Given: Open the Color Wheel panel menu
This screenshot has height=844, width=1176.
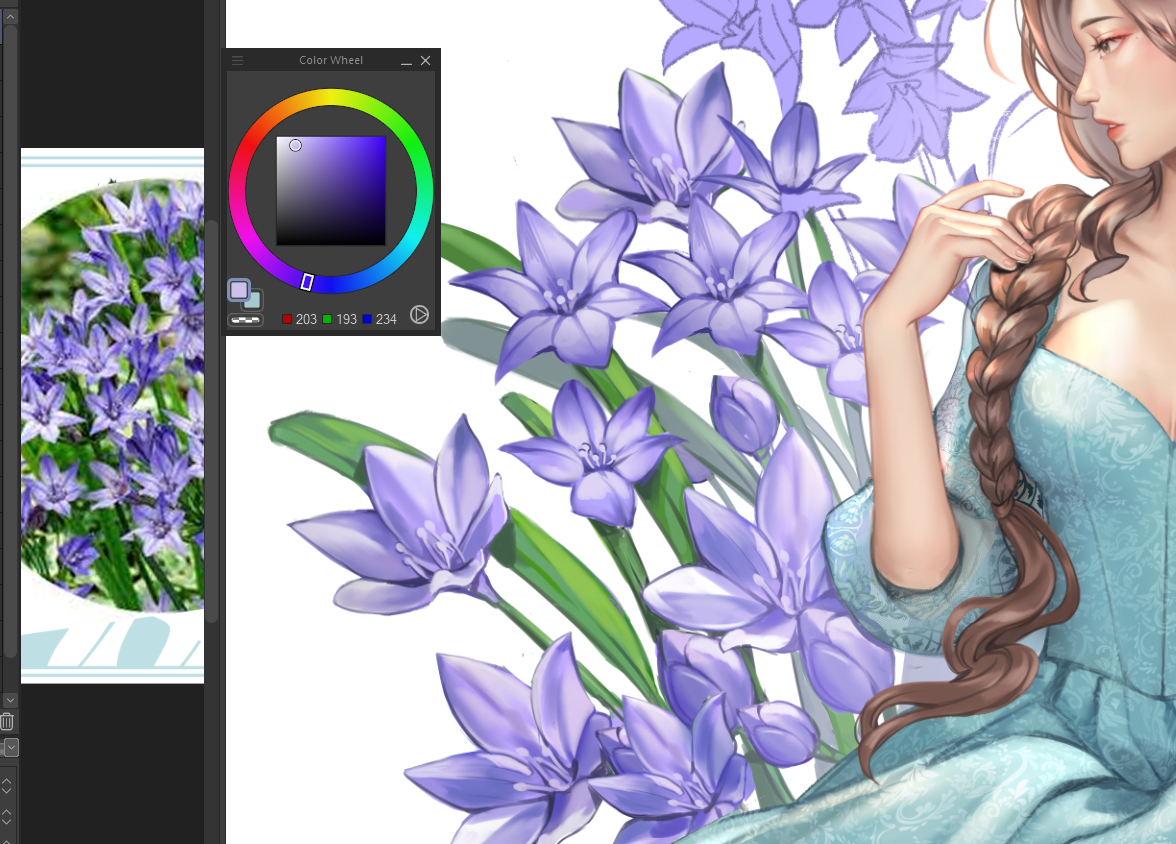Looking at the screenshot, I should coord(238,61).
